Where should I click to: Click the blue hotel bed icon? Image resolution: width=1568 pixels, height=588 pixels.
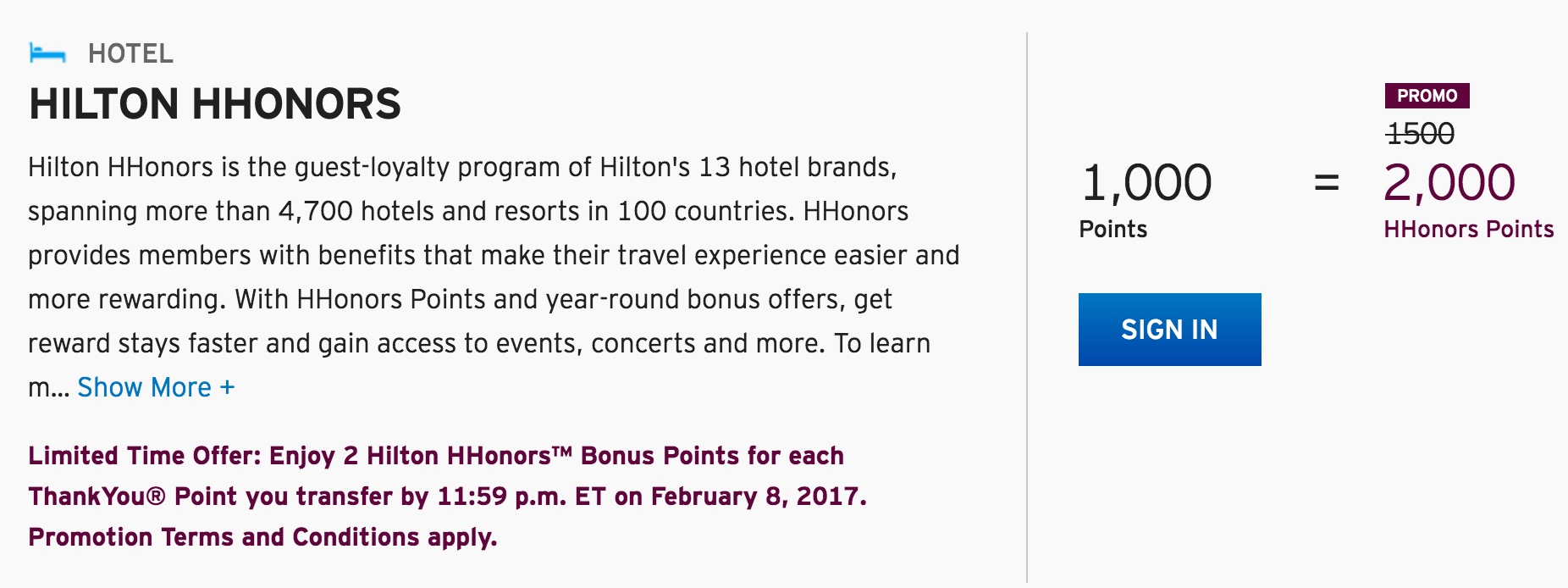pyautogui.click(x=47, y=54)
